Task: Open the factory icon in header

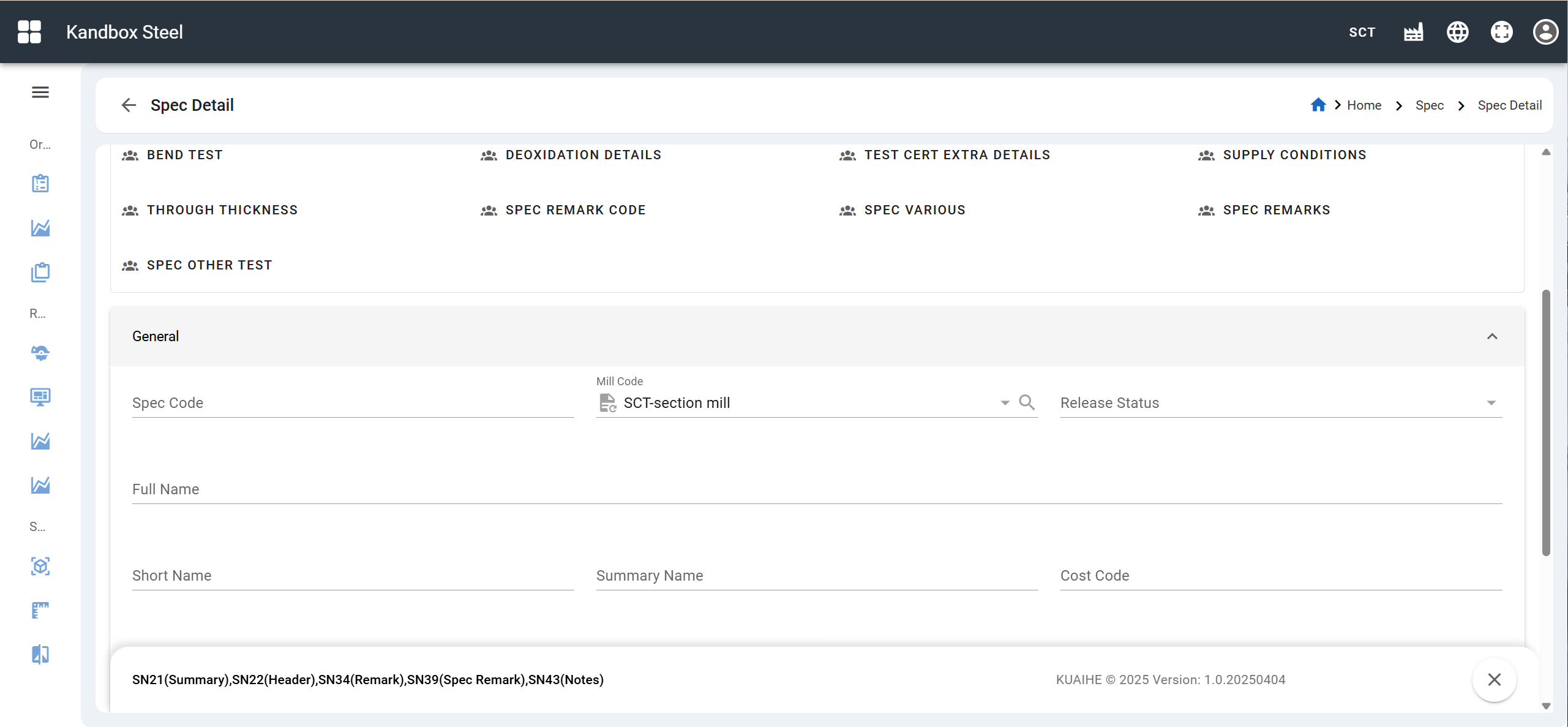Action: pyautogui.click(x=1413, y=32)
